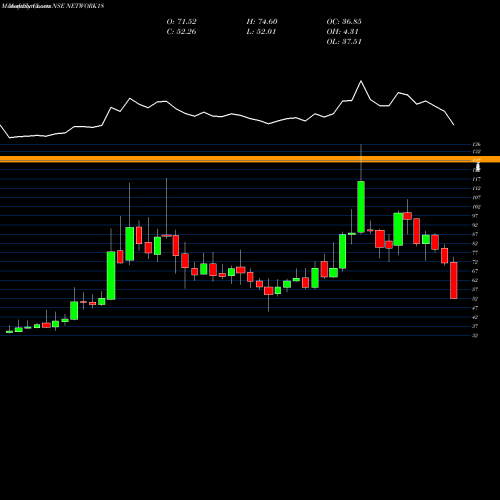
Task: Click the 'OH: 4.31' reading
Action: point(342,32)
